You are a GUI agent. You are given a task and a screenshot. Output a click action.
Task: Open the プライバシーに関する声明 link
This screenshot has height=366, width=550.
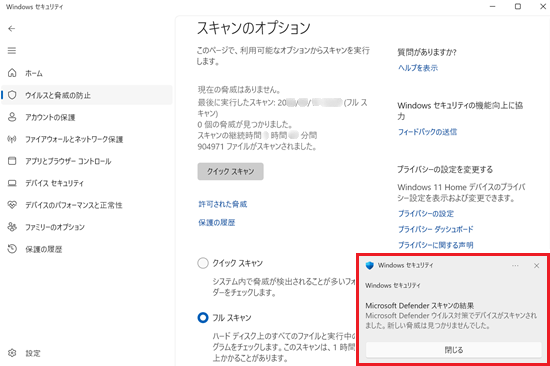pyautogui.click(x=436, y=245)
